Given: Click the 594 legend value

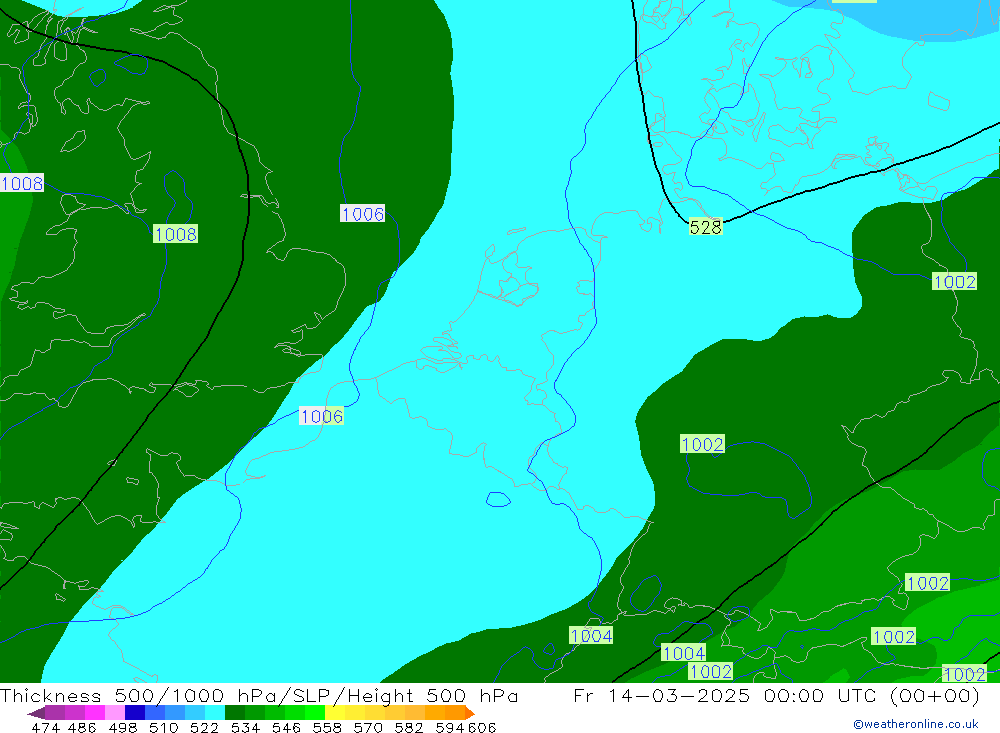Looking at the screenshot, I should (450, 727).
